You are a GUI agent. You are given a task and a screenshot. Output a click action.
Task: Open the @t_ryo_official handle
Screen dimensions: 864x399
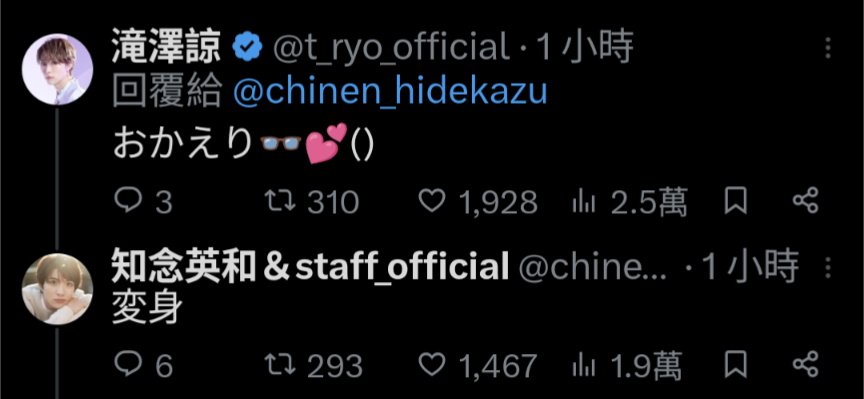click(x=391, y=47)
